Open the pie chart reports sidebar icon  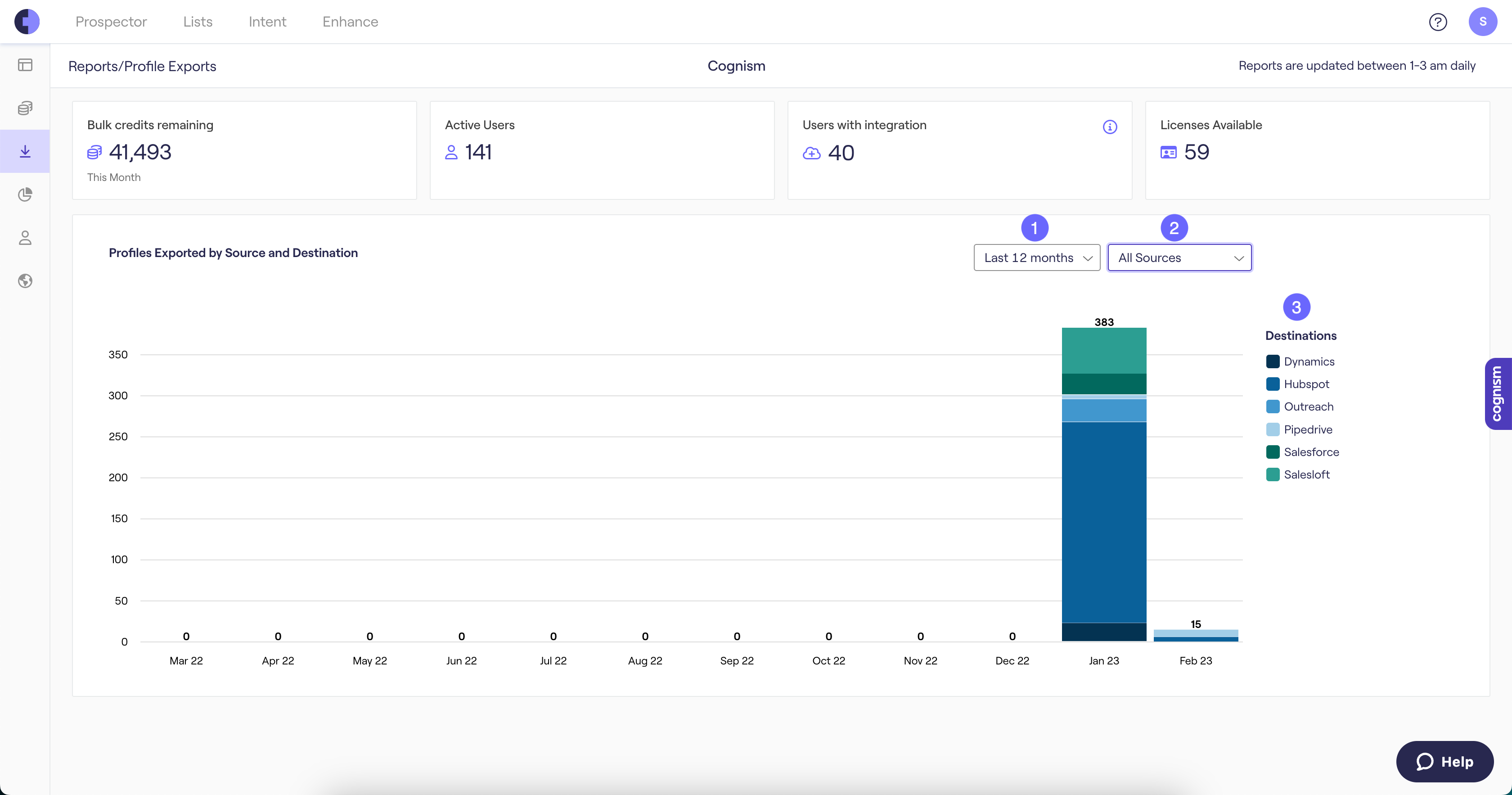(x=25, y=194)
